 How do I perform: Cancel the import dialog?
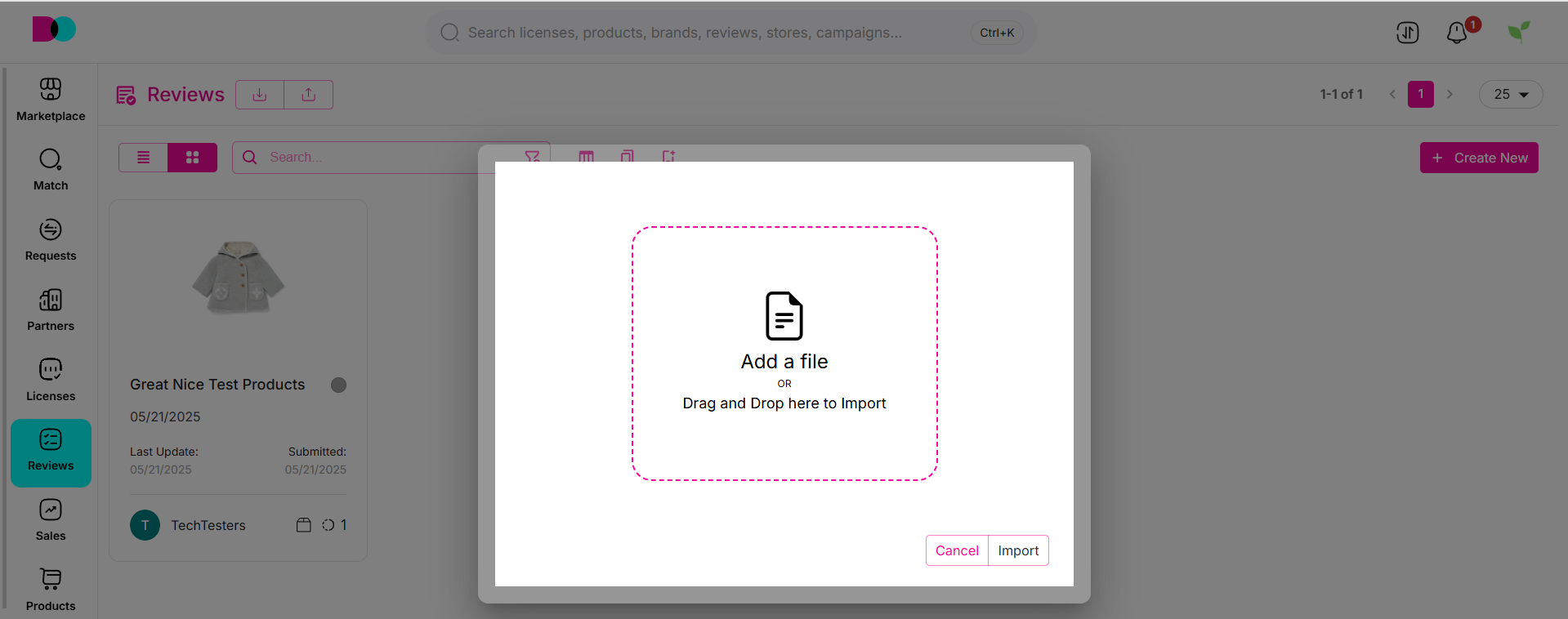(x=957, y=550)
